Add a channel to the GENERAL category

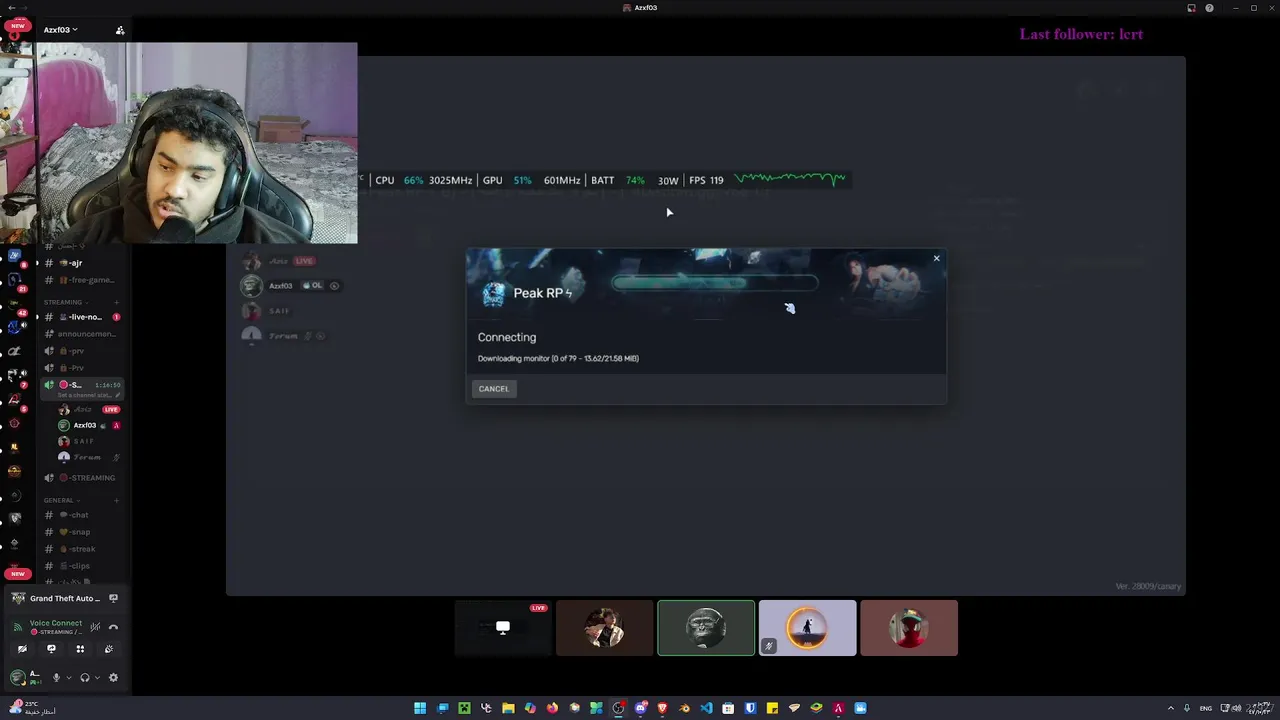(x=117, y=500)
